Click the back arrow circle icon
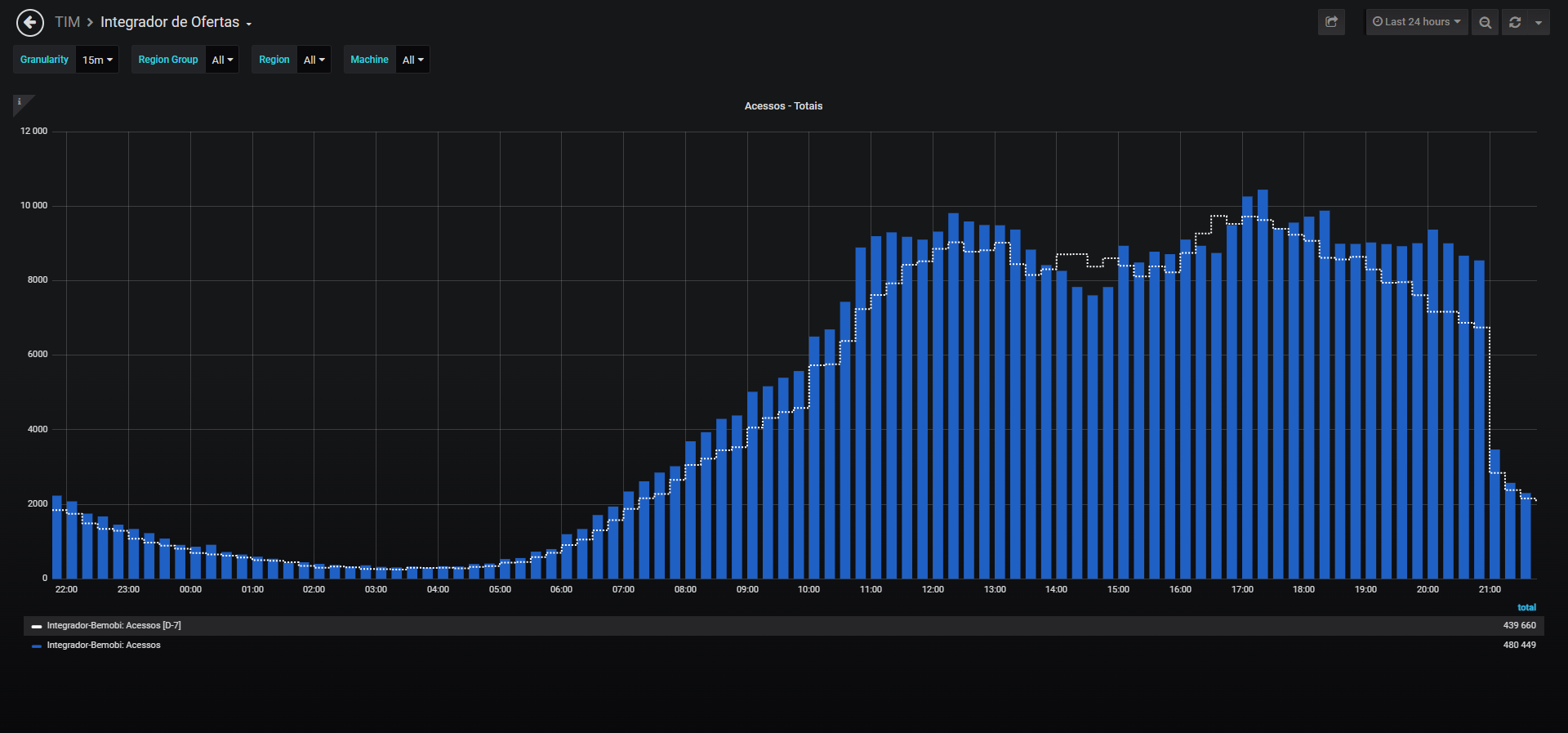 [30, 22]
